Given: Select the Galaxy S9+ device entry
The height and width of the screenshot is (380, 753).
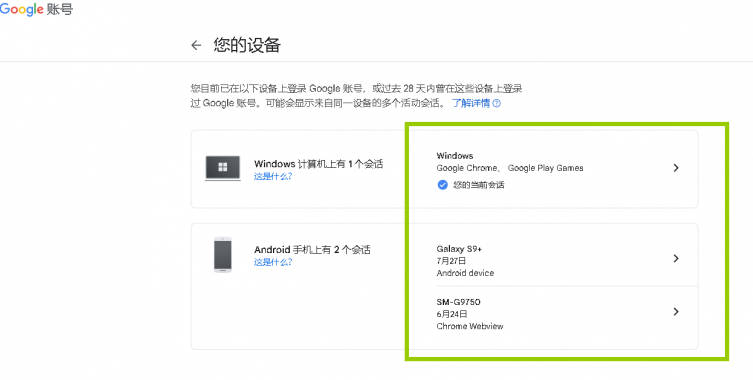Looking at the screenshot, I should [553, 260].
